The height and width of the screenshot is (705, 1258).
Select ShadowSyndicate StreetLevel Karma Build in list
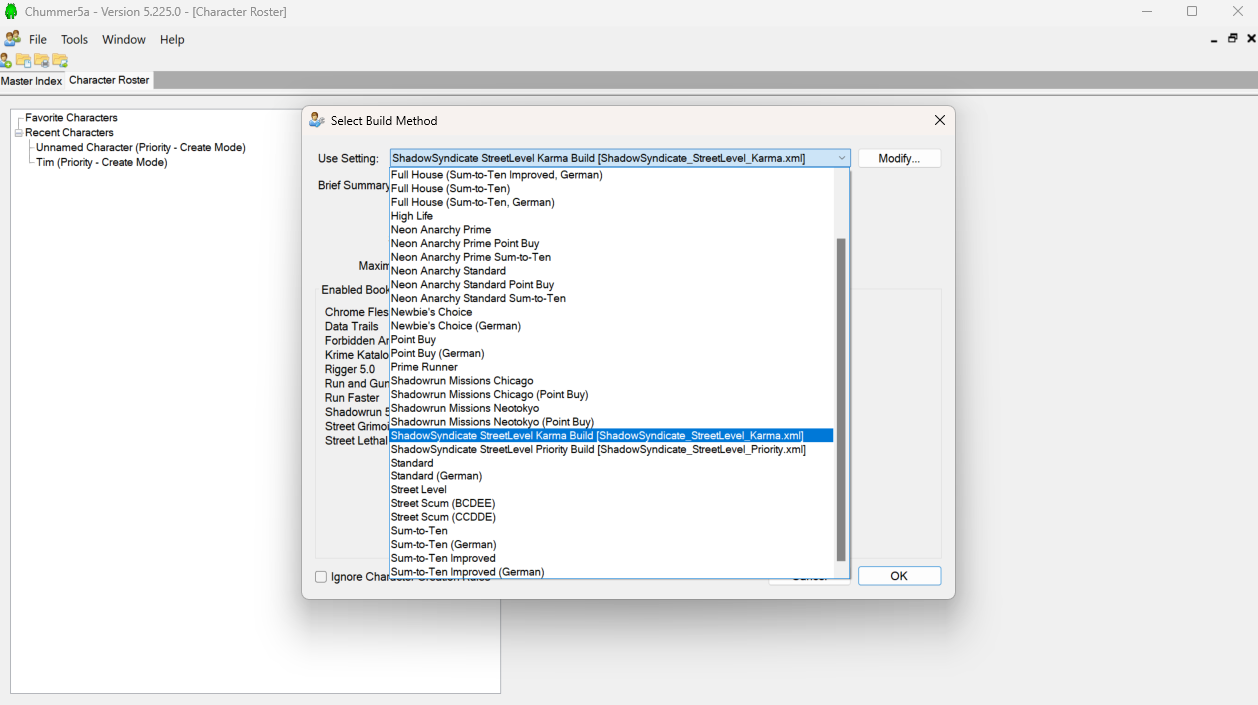point(611,436)
